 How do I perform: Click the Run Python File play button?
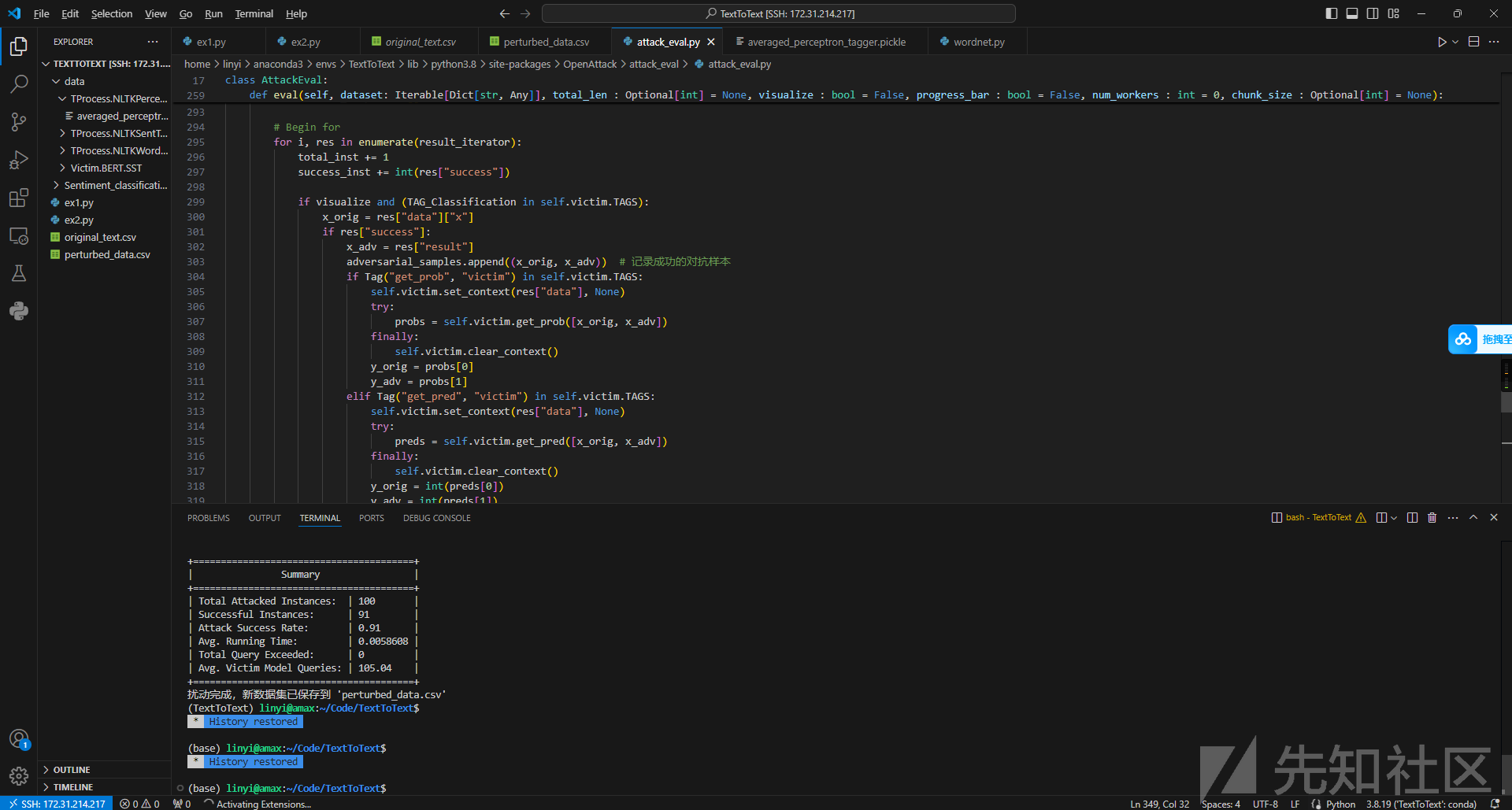1442,42
